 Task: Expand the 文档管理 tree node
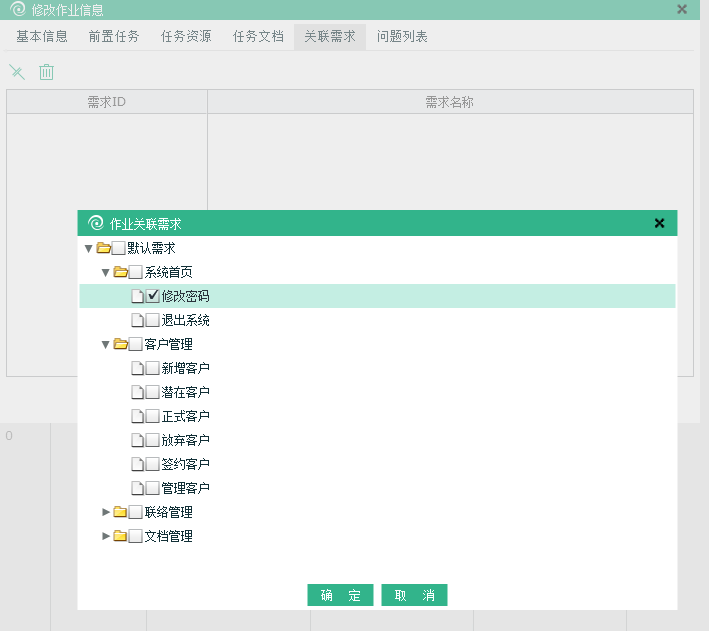click(x=106, y=536)
